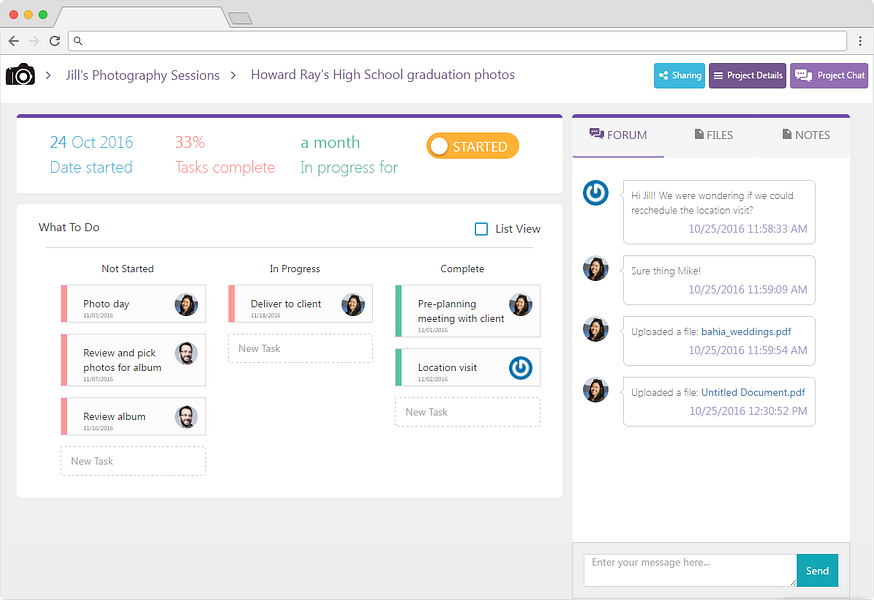Click the camera logo icon

click(x=20, y=74)
